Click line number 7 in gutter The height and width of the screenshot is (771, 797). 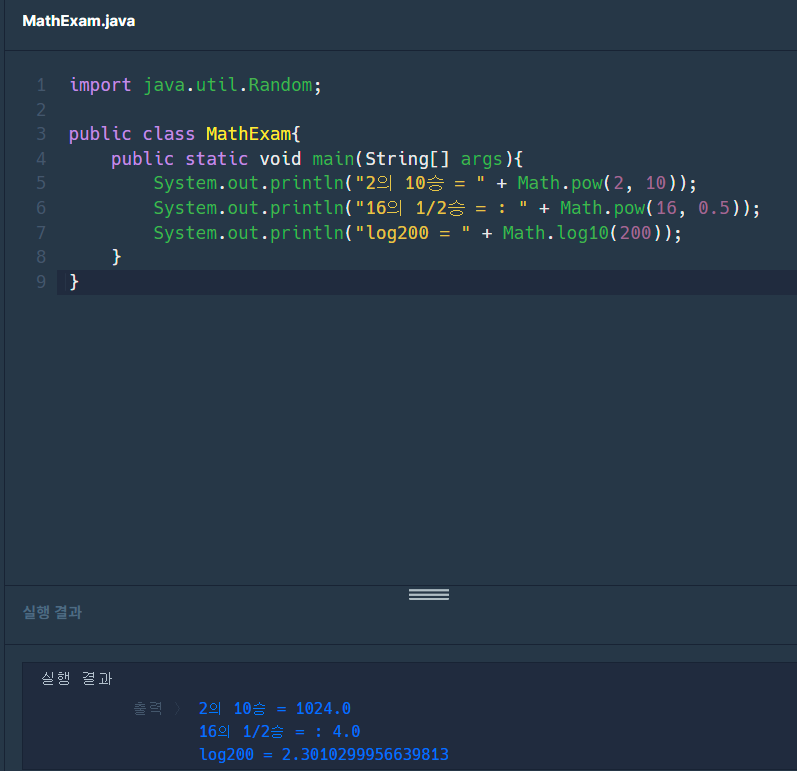point(41,233)
